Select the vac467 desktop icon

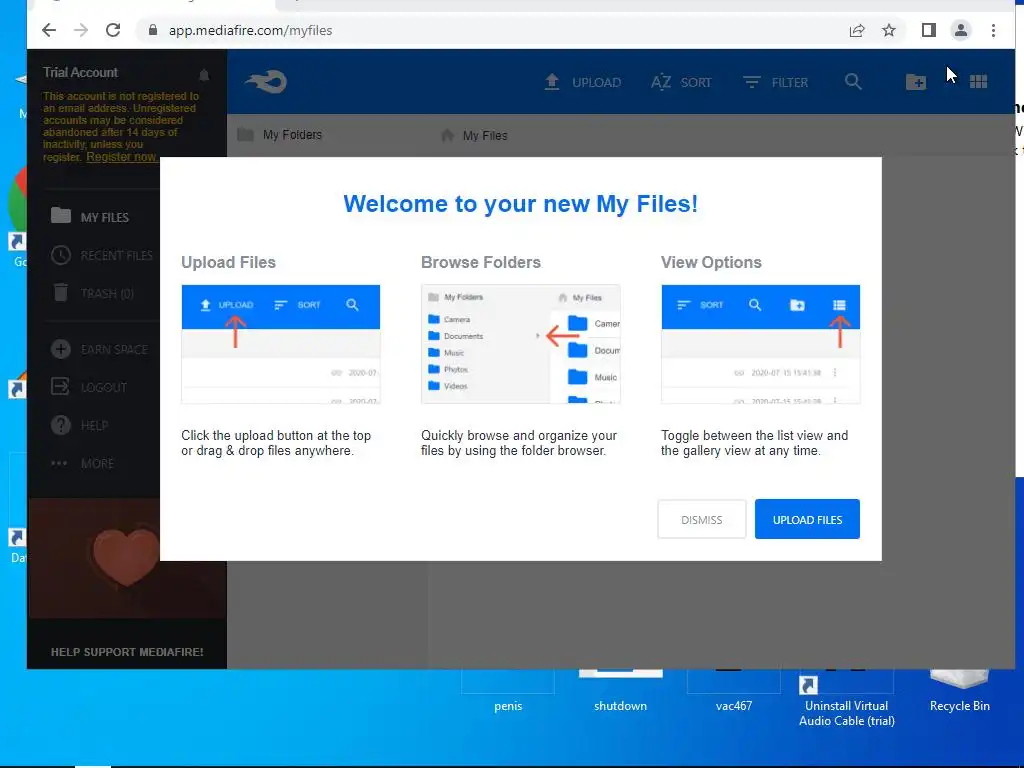click(733, 691)
